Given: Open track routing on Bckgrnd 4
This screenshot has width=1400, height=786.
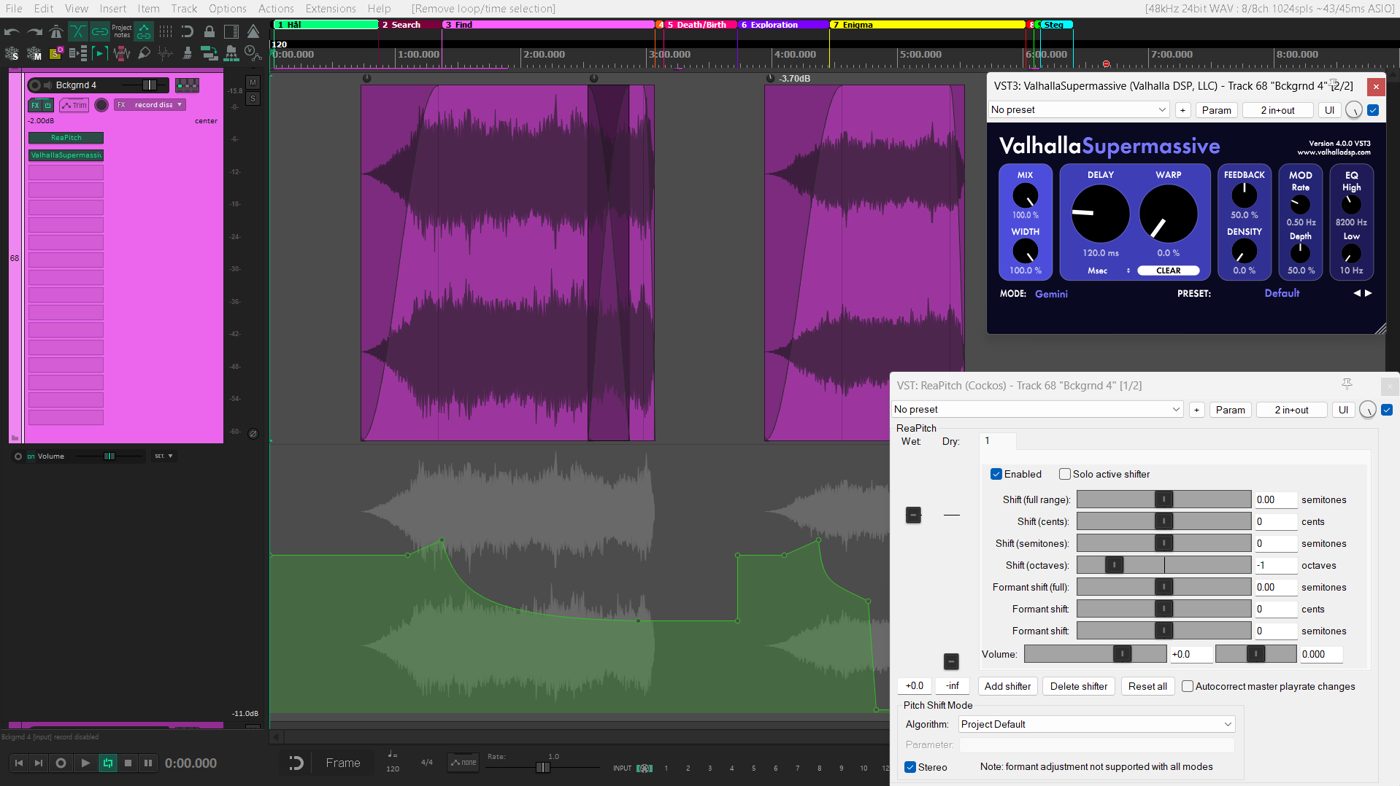Looking at the screenshot, I should pyautogui.click(x=187, y=85).
